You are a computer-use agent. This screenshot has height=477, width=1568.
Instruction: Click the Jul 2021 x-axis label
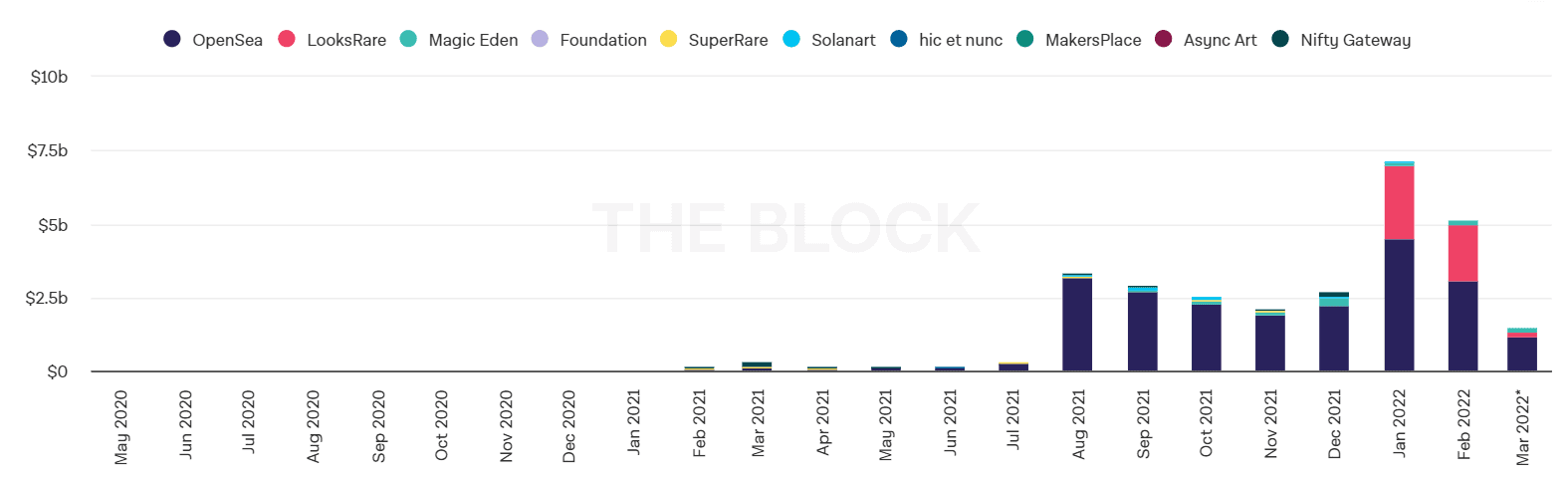point(1013,420)
